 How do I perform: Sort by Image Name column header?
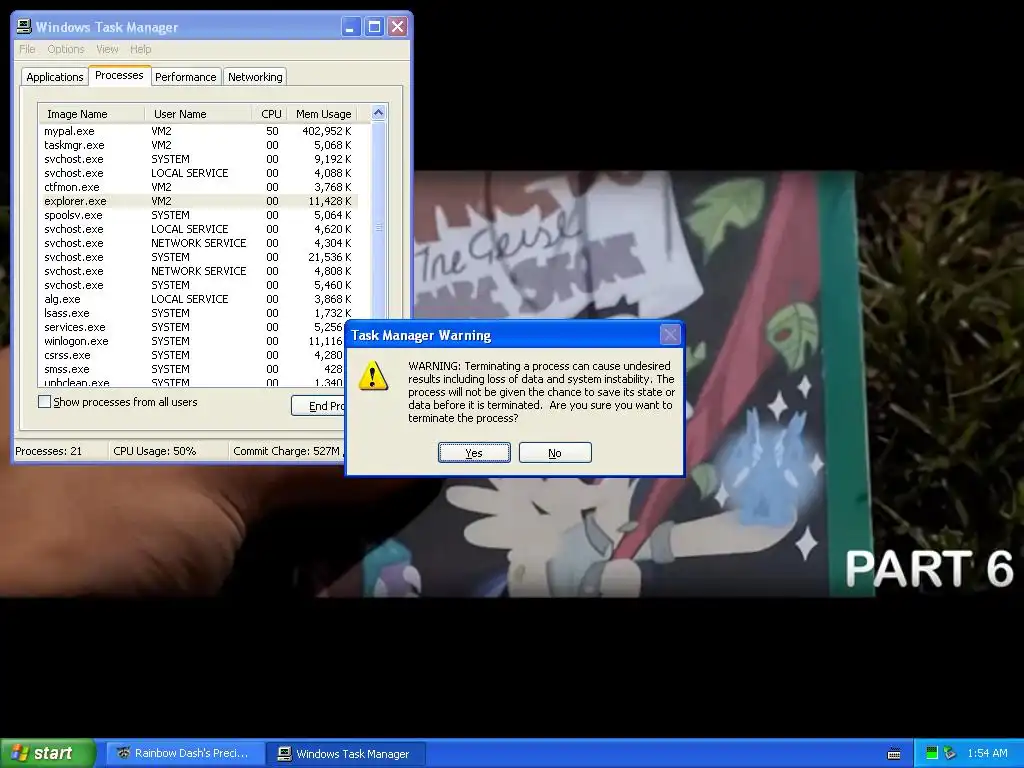tap(91, 114)
